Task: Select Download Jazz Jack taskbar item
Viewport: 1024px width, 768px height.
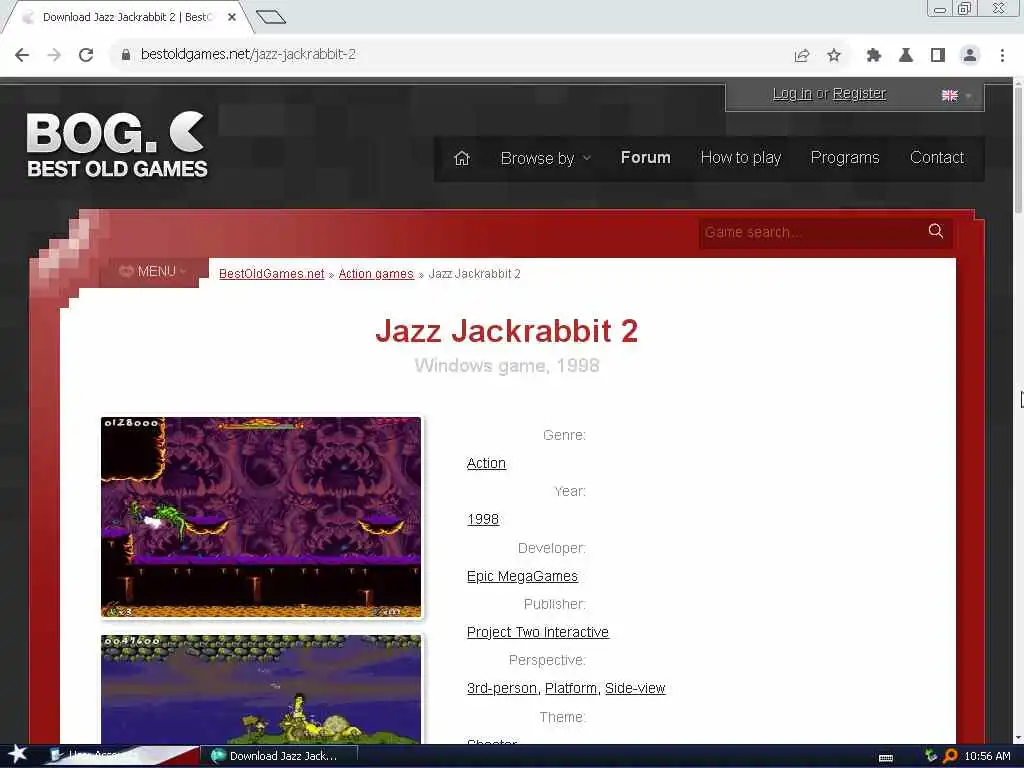Action: pyautogui.click(x=280, y=756)
